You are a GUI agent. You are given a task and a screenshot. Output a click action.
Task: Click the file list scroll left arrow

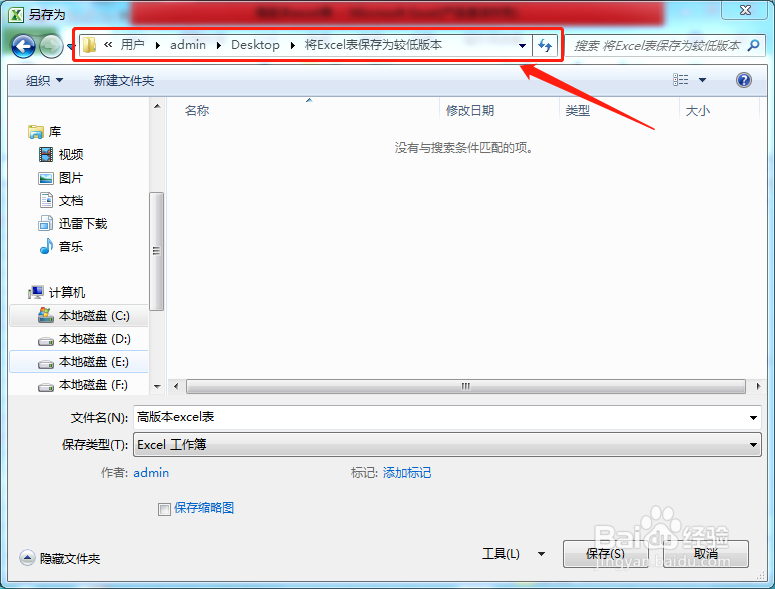tap(176, 386)
